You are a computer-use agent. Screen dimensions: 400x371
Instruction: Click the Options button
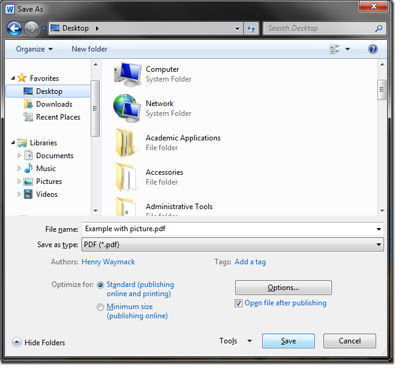tap(283, 288)
